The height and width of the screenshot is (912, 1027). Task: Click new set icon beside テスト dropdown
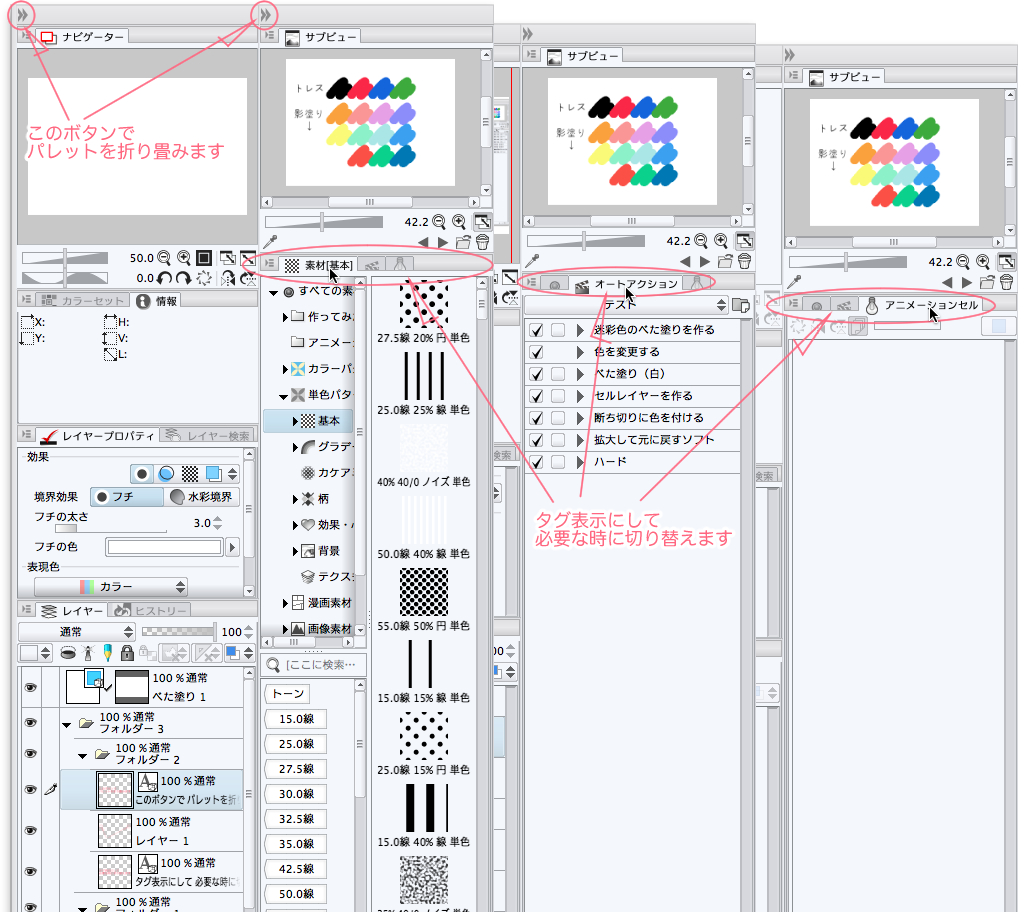pos(741,305)
